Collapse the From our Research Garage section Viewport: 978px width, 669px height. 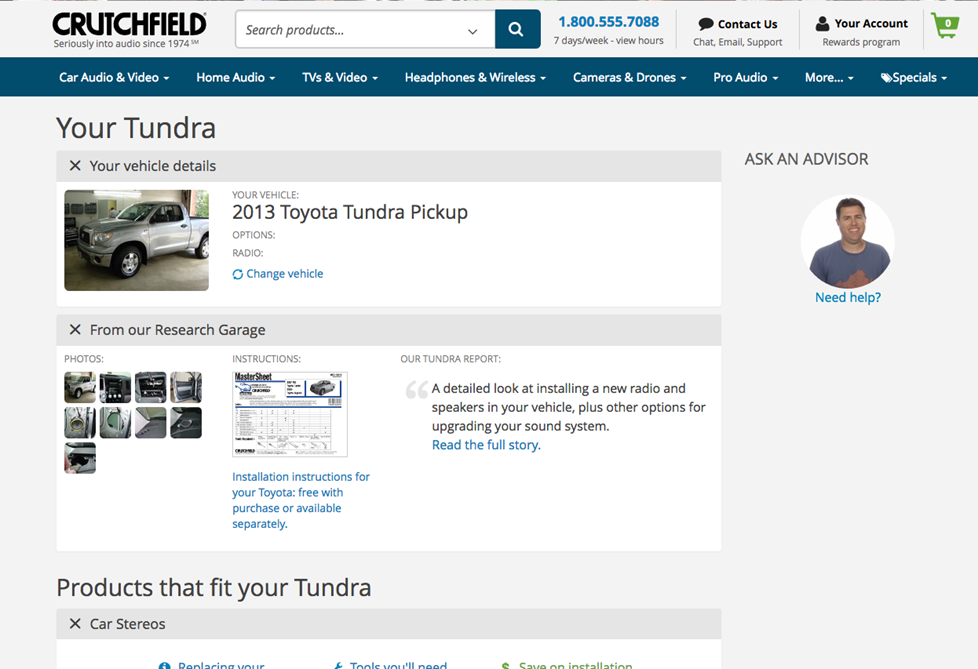click(x=75, y=330)
